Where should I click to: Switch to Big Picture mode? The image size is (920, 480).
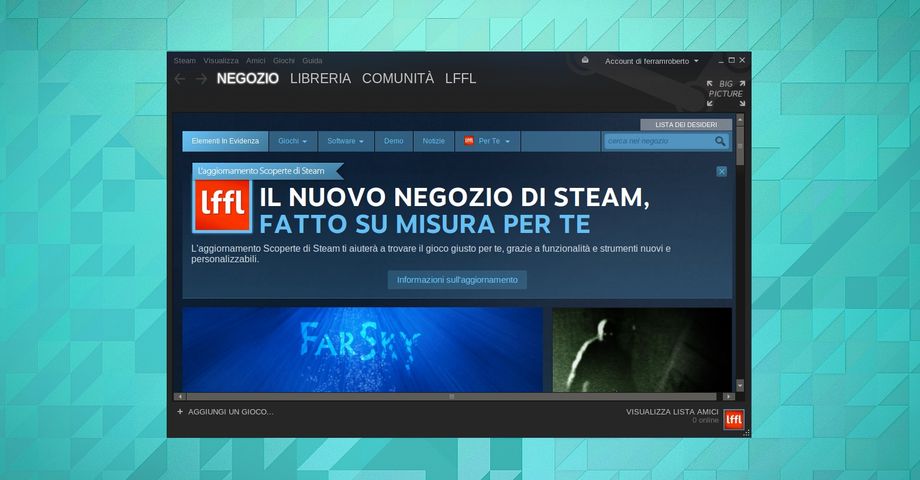click(726, 93)
